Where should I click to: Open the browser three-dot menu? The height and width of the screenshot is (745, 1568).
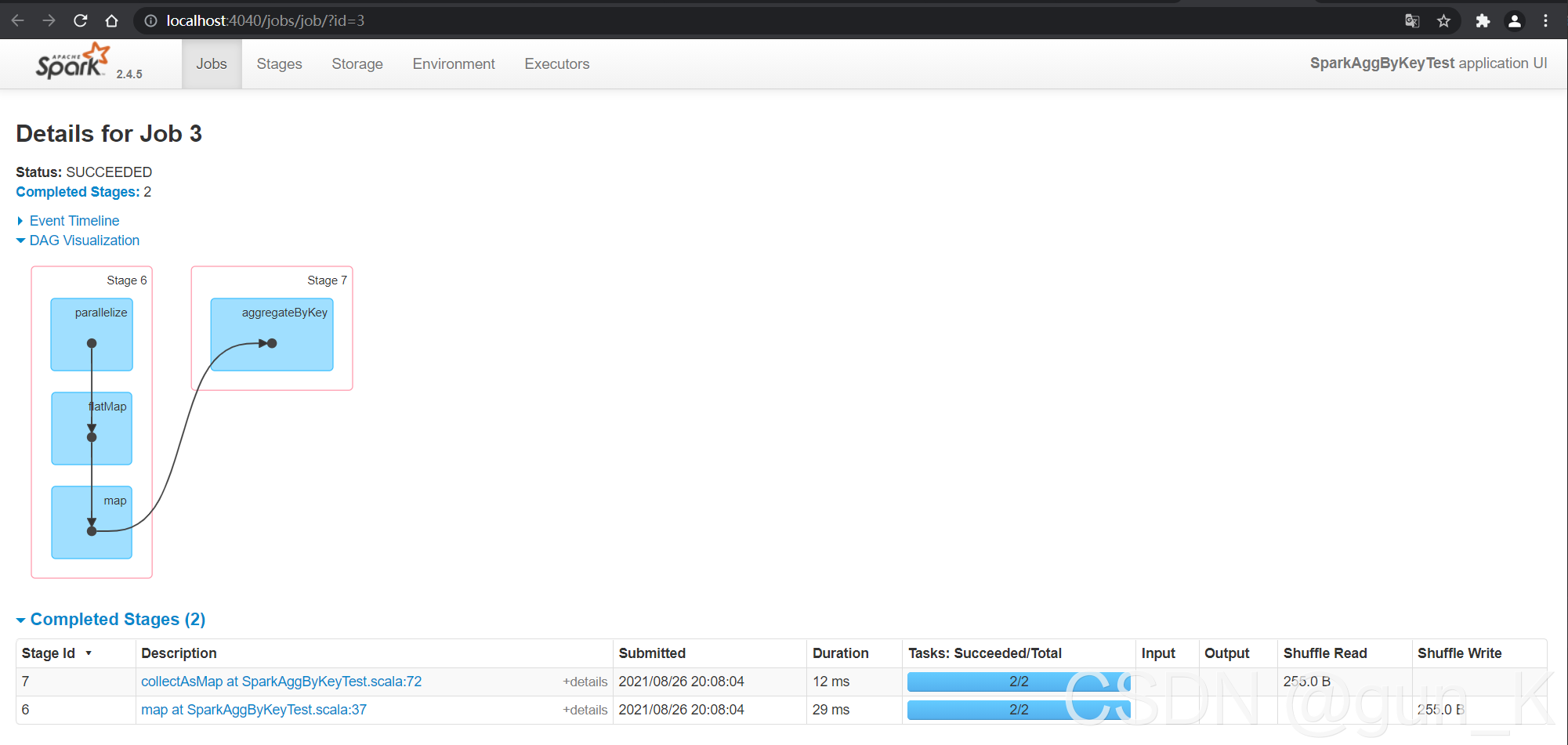point(1545,21)
